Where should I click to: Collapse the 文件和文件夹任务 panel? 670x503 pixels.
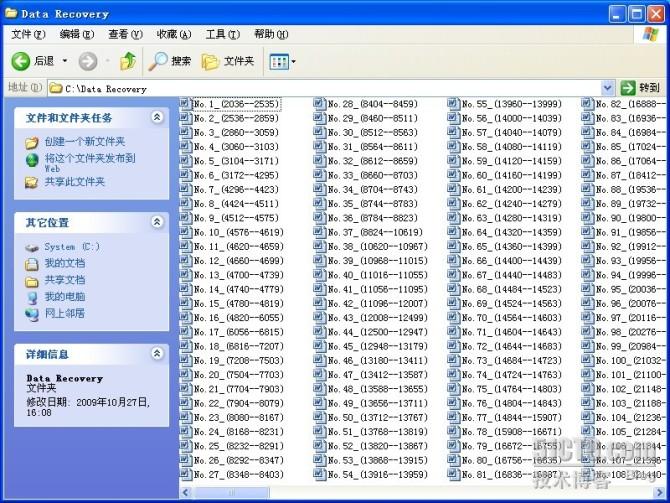click(157, 117)
